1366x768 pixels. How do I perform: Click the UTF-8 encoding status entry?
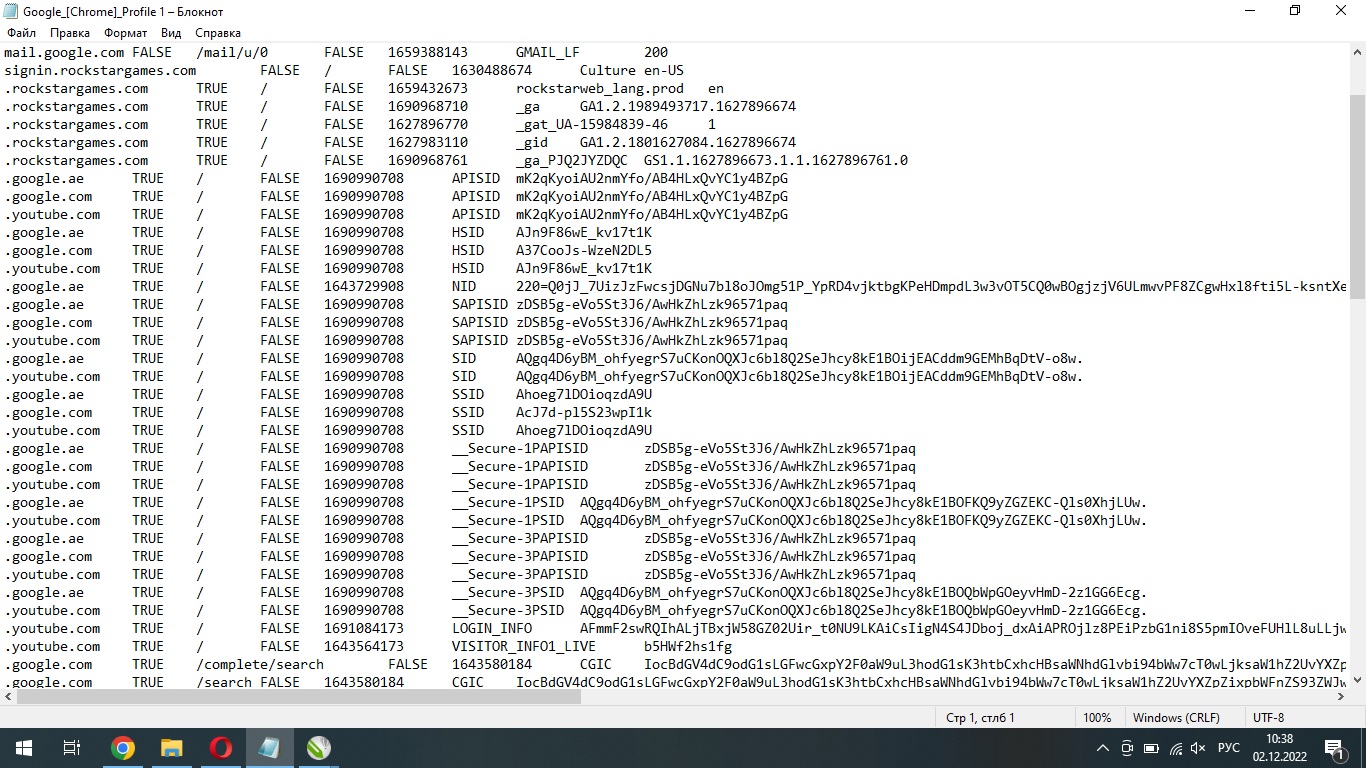point(1268,717)
